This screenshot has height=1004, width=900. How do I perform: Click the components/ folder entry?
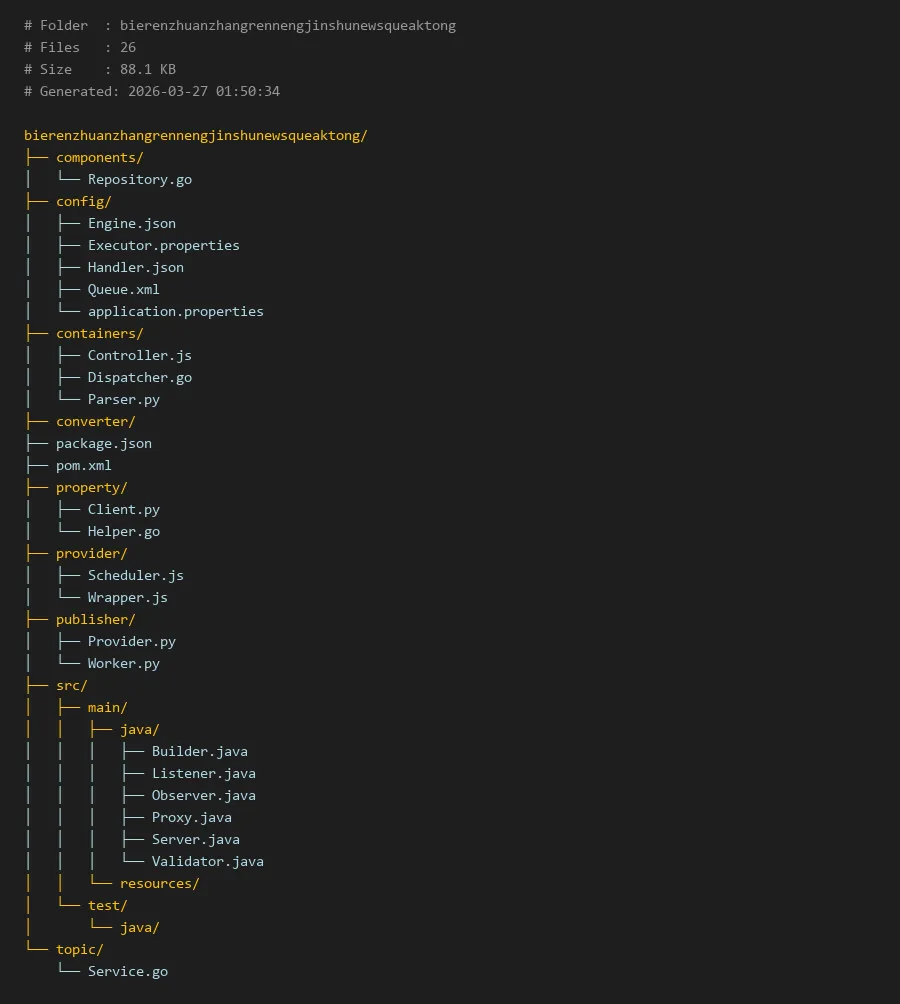[x=99, y=157]
